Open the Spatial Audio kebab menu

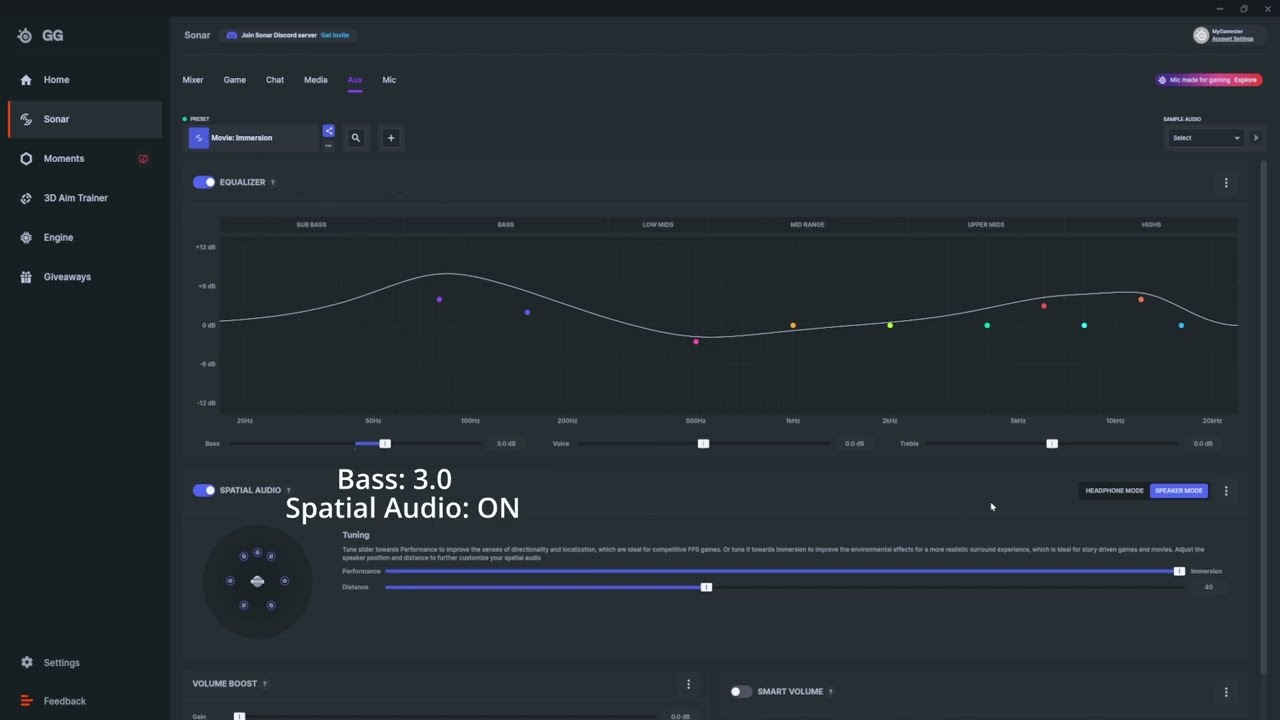tap(1226, 491)
